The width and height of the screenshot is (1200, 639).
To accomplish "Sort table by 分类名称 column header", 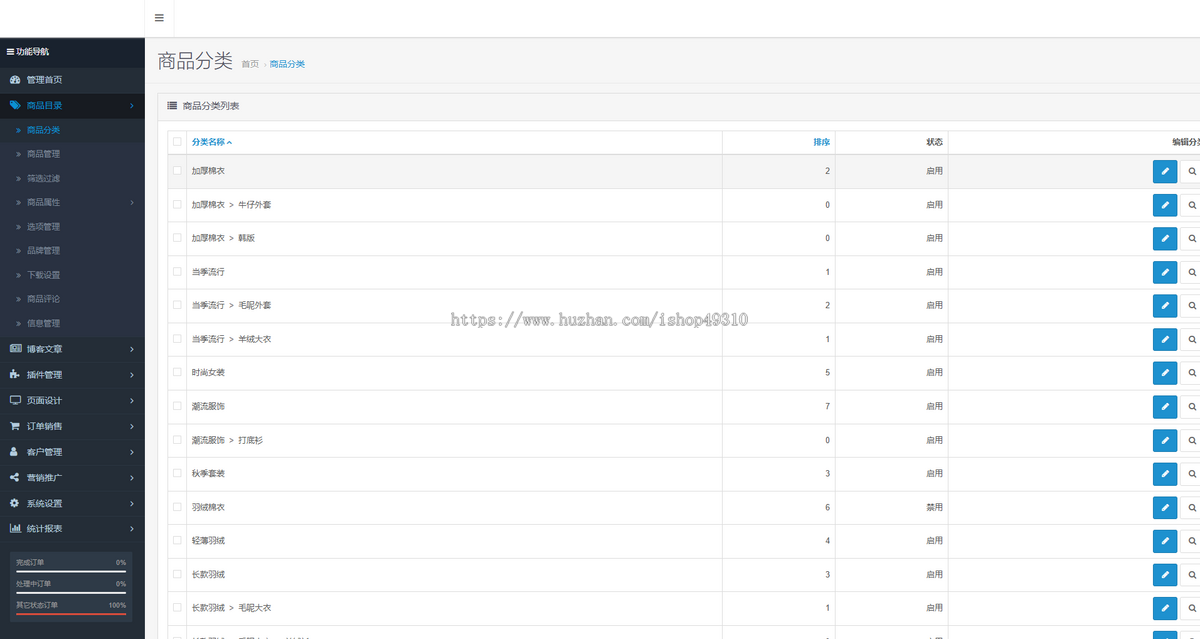I will pos(211,142).
